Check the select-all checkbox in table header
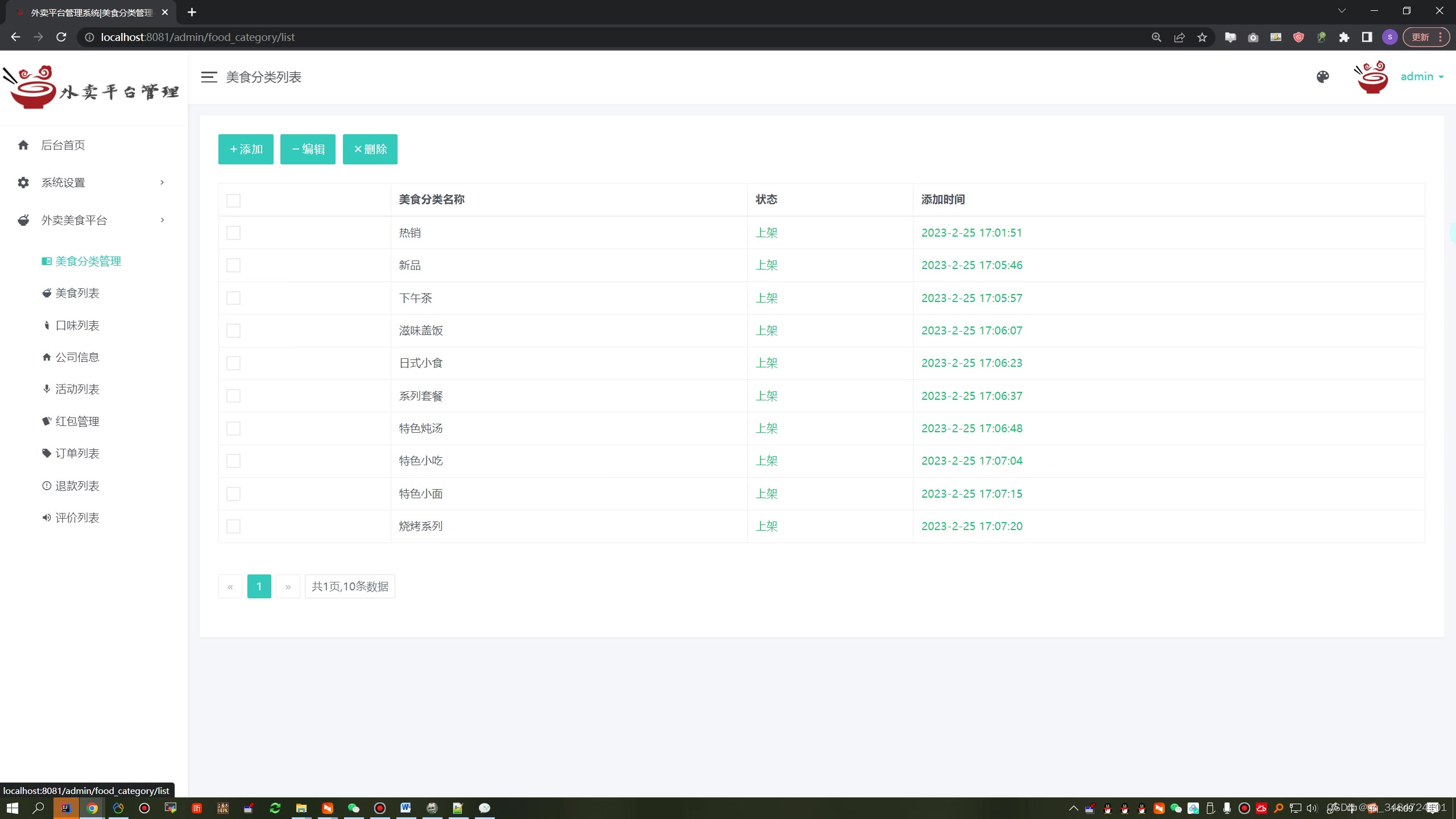Viewport: 1456px width, 819px height. pyautogui.click(x=233, y=200)
